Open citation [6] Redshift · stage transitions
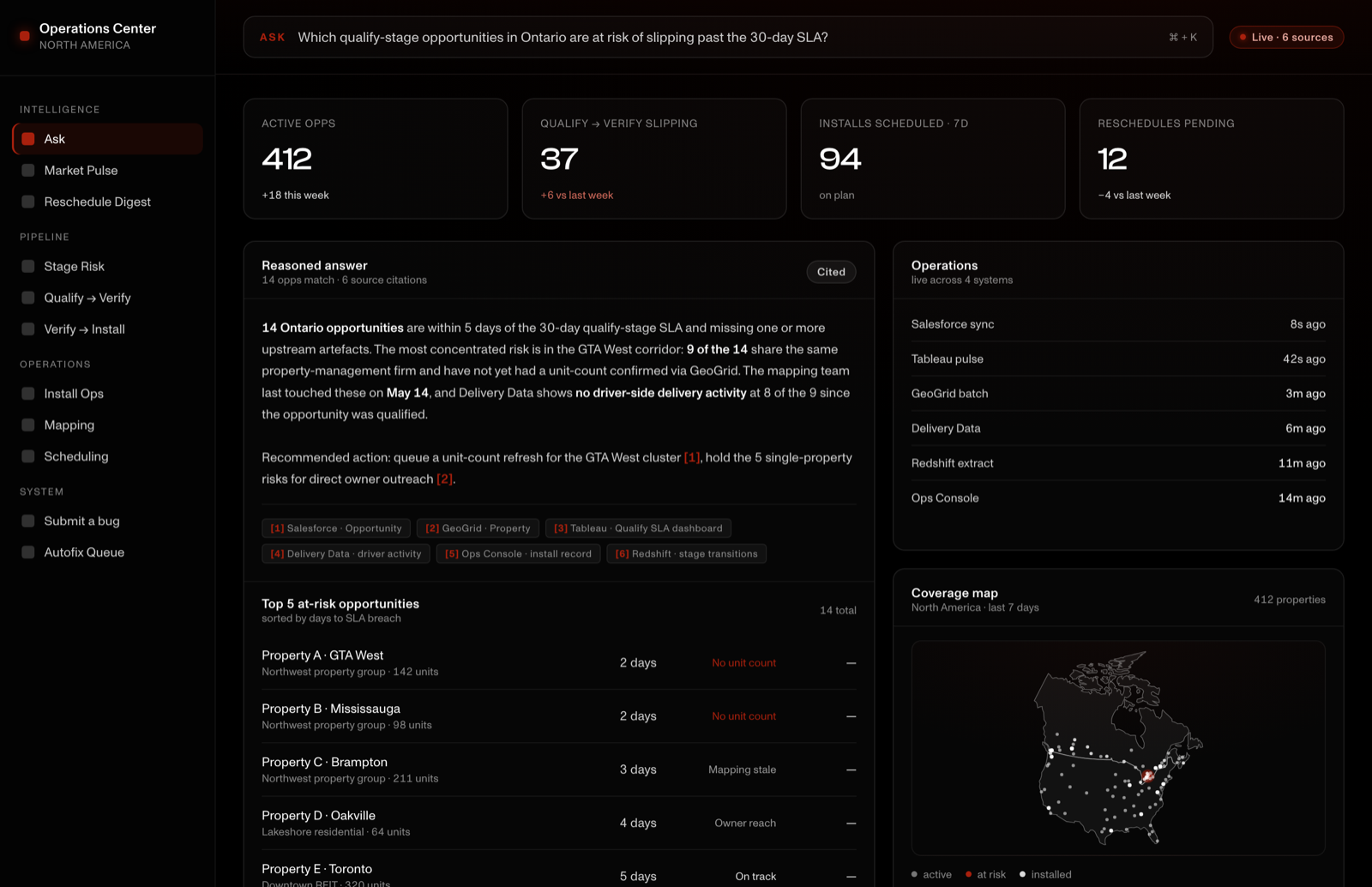 pos(686,554)
